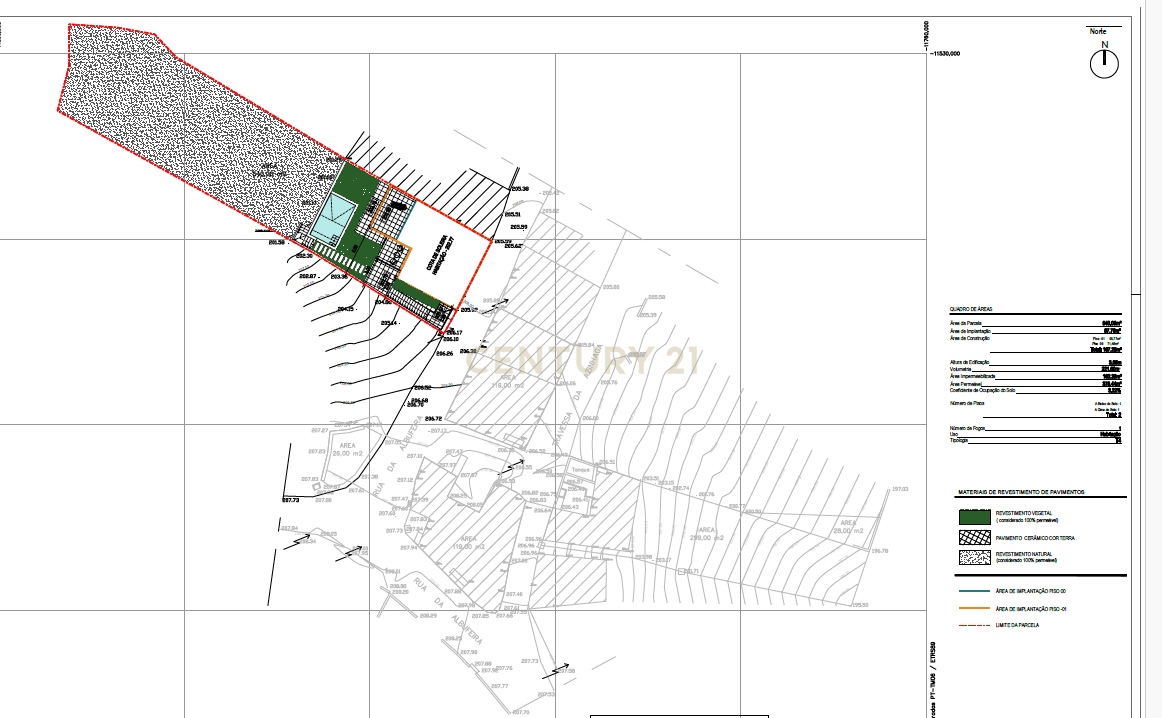
Task: Select "Área de Construção" in the areas table
Action: [969, 338]
